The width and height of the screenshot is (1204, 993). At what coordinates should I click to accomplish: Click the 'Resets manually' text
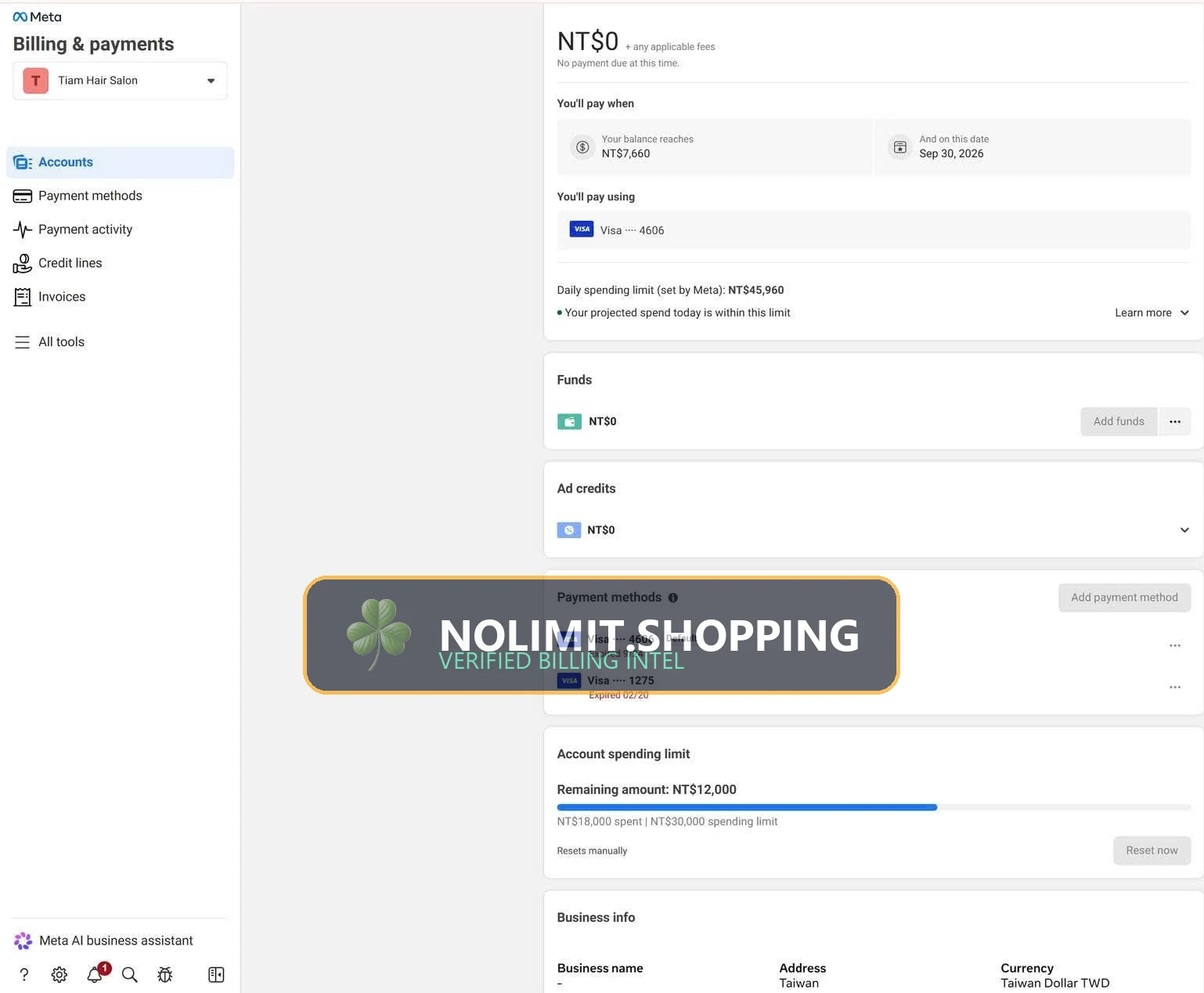pos(592,850)
